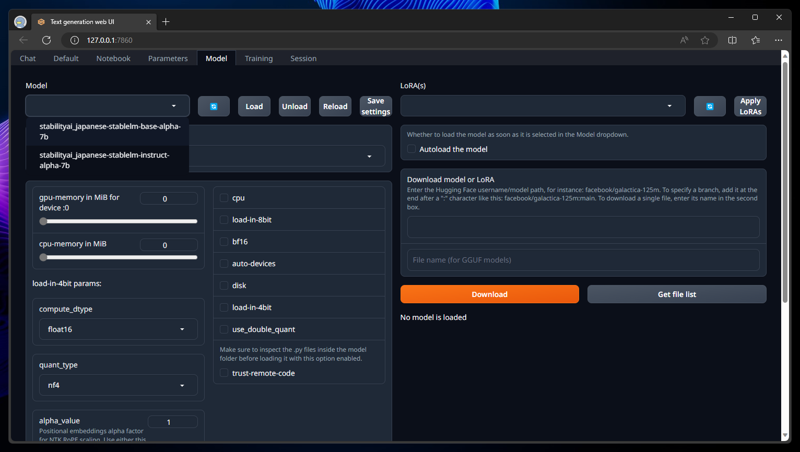Select the Model tab
This screenshot has height=452, width=800.
pyautogui.click(x=216, y=58)
